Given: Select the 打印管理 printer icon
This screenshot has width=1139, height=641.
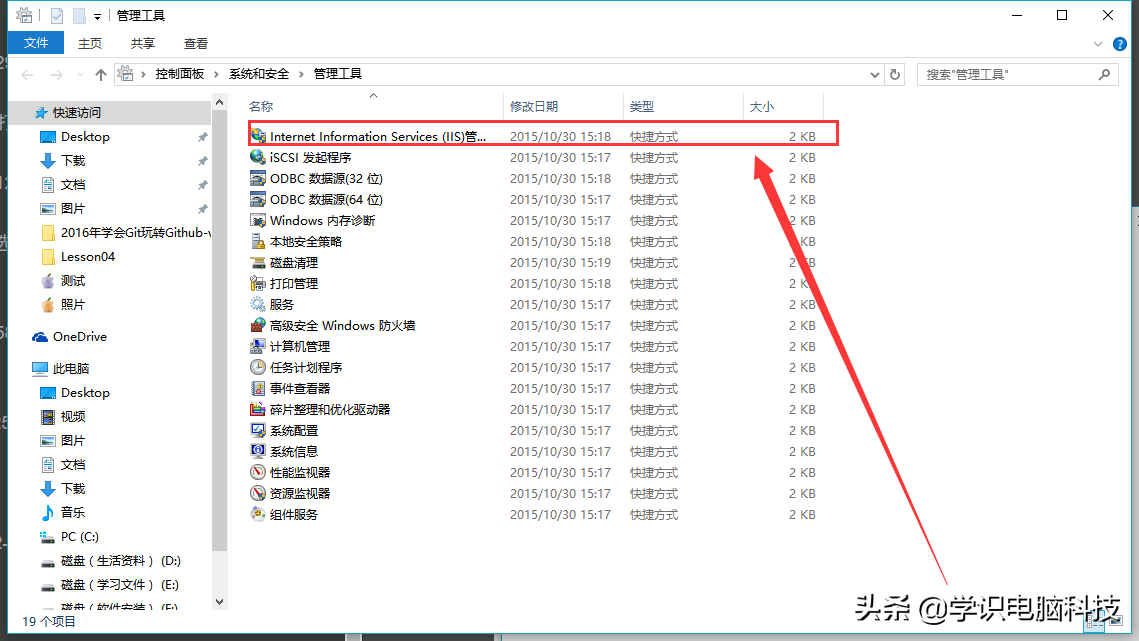Looking at the screenshot, I should click(x=258, y=283).
